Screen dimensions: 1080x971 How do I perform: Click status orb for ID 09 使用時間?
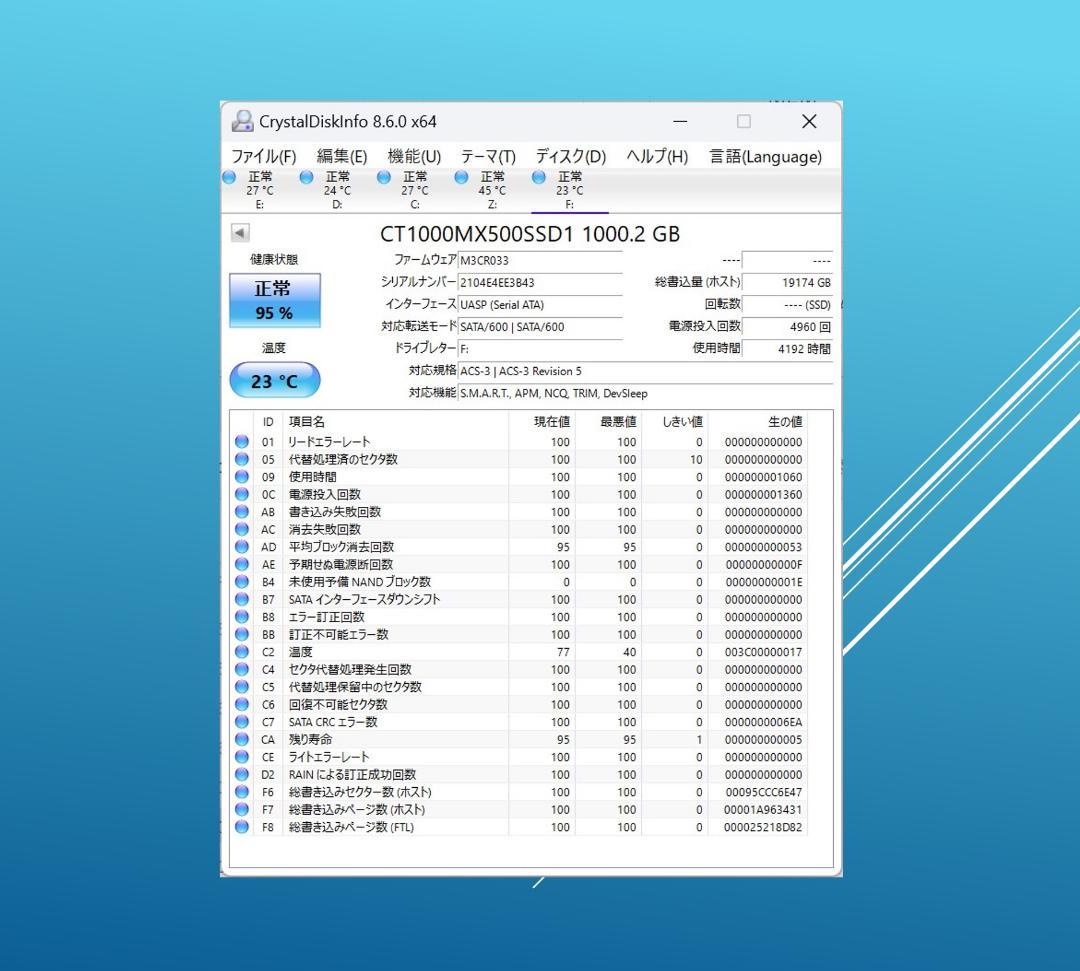242,477
